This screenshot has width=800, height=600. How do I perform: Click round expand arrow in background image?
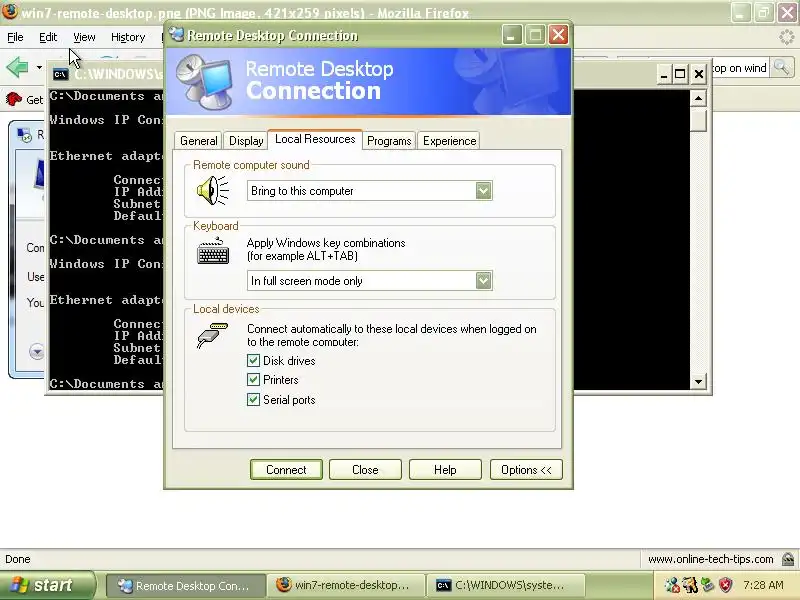click(x=37, y=352)
